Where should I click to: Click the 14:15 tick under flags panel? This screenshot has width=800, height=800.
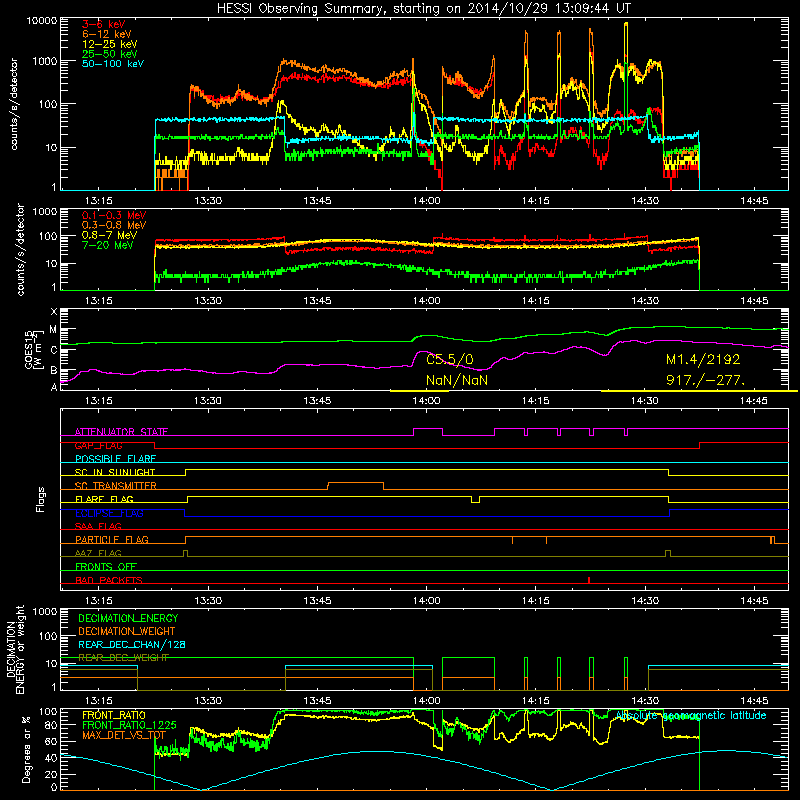click(x=536, y=601)
